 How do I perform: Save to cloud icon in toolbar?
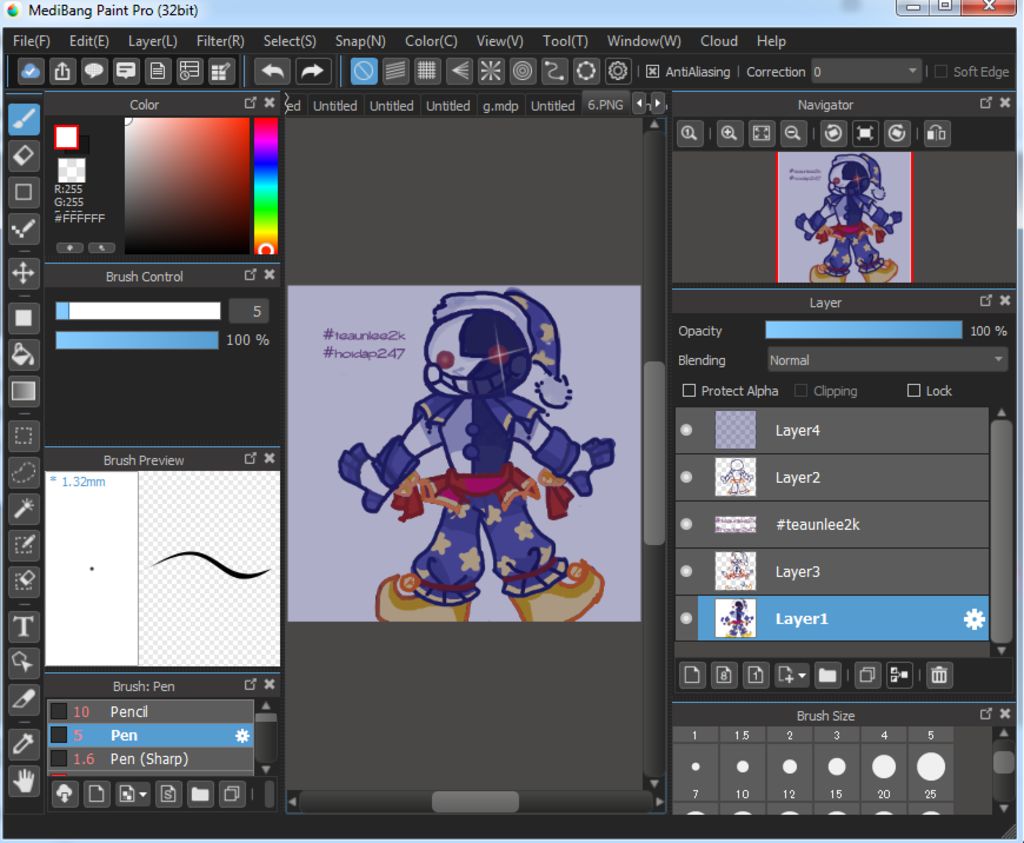tap(30, 71)
